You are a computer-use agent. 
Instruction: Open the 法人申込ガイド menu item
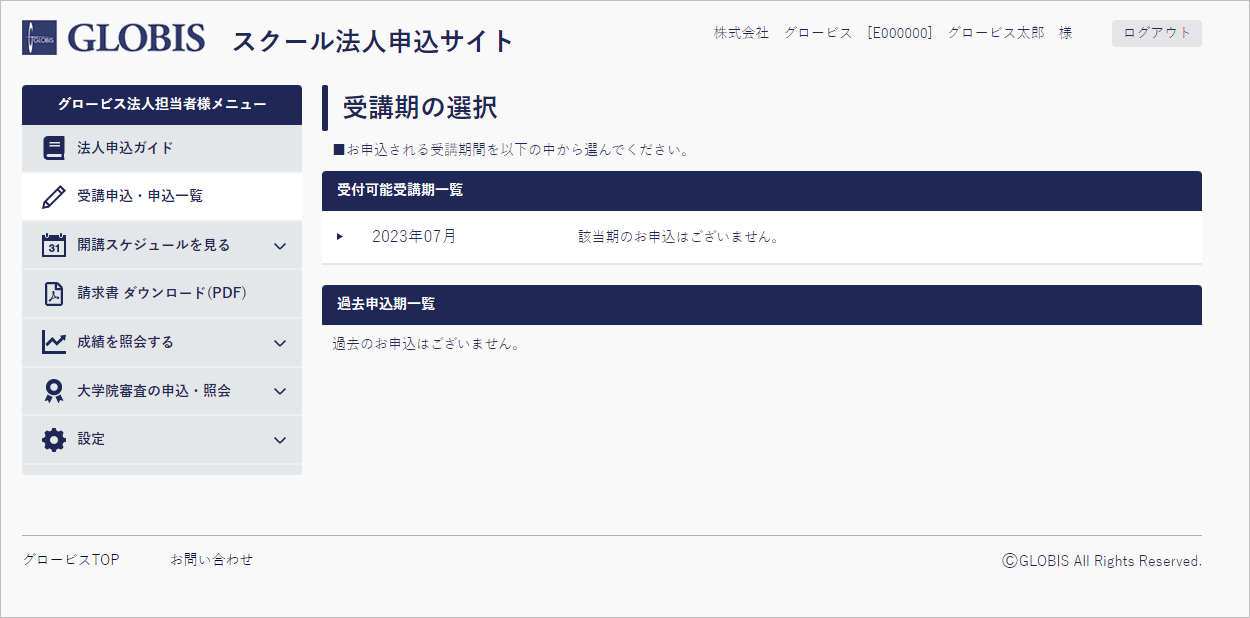(x=162, y=148)
